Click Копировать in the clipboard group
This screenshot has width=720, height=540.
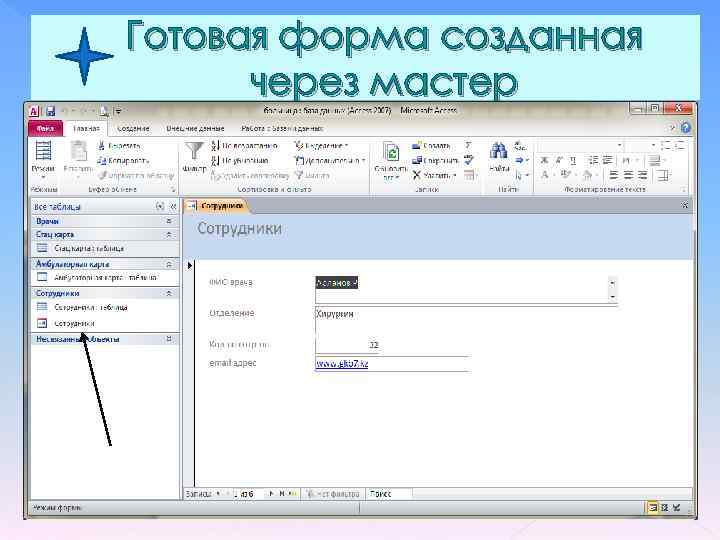123,161
